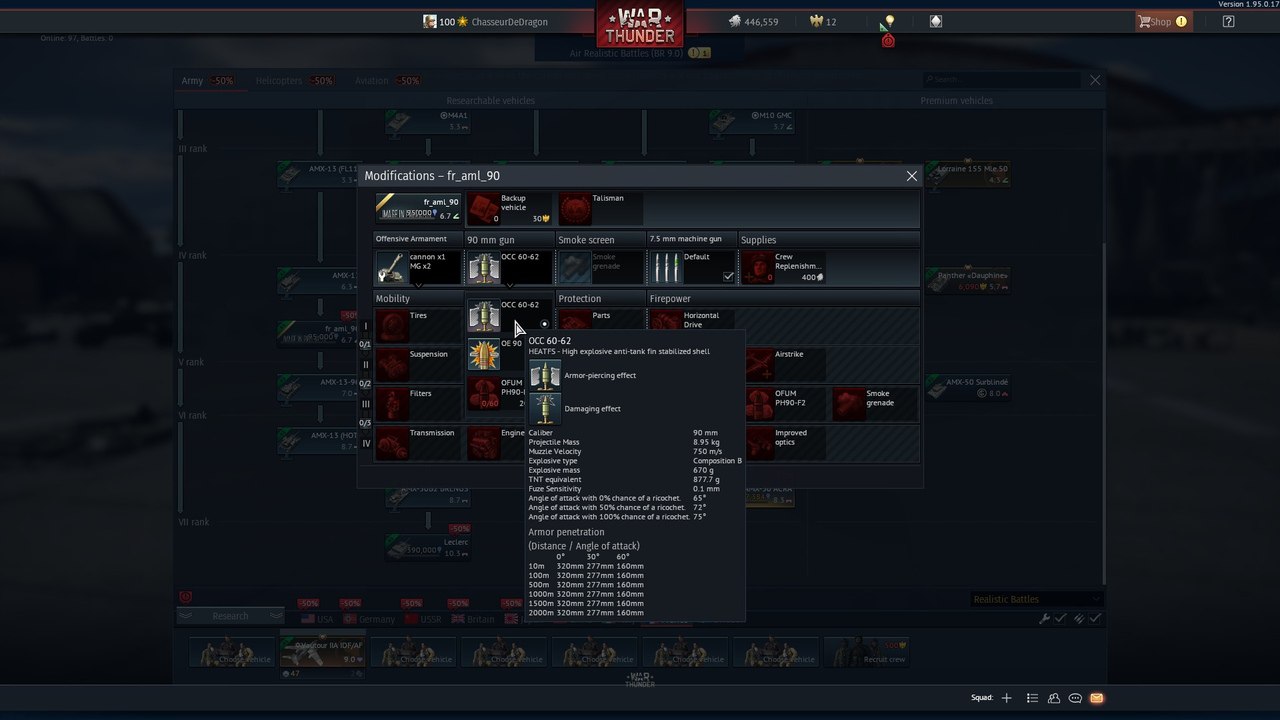
Task: Click the vehicle search field
Action: [x=1002, y=79]
